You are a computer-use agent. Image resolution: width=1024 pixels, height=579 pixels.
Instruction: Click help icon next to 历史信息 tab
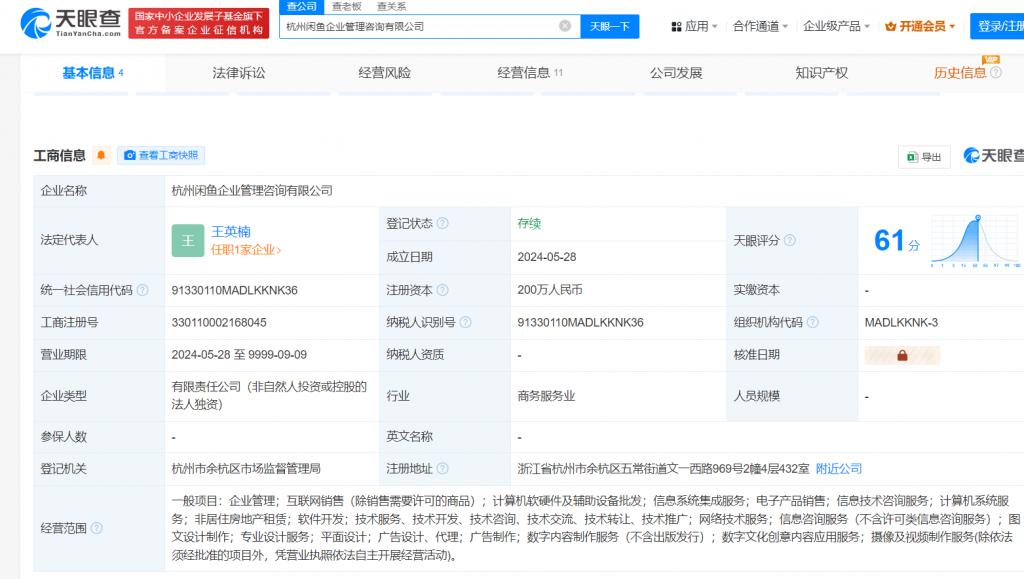coord(996,73)
